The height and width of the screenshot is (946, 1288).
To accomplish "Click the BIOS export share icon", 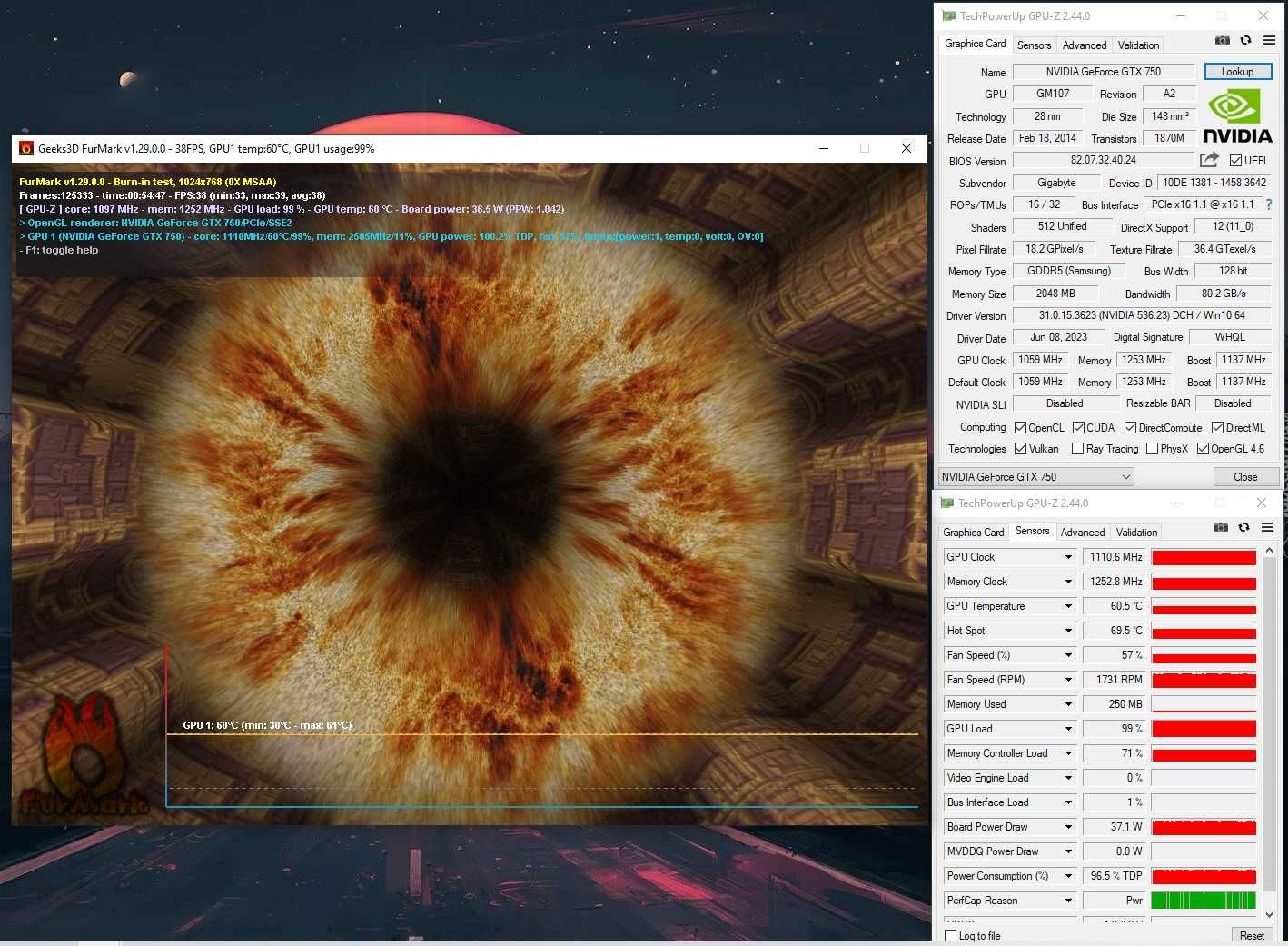I will coord(1209,160).
